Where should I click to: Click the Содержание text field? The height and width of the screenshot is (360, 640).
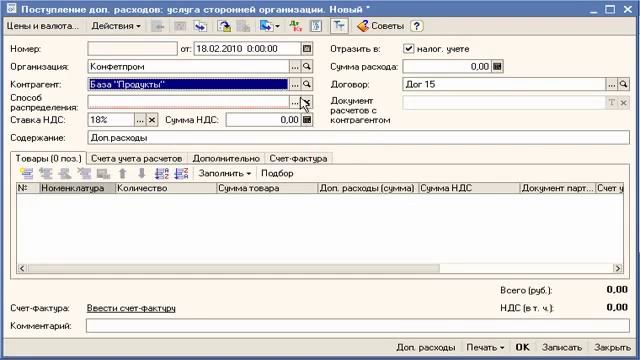tap(358, 138)
